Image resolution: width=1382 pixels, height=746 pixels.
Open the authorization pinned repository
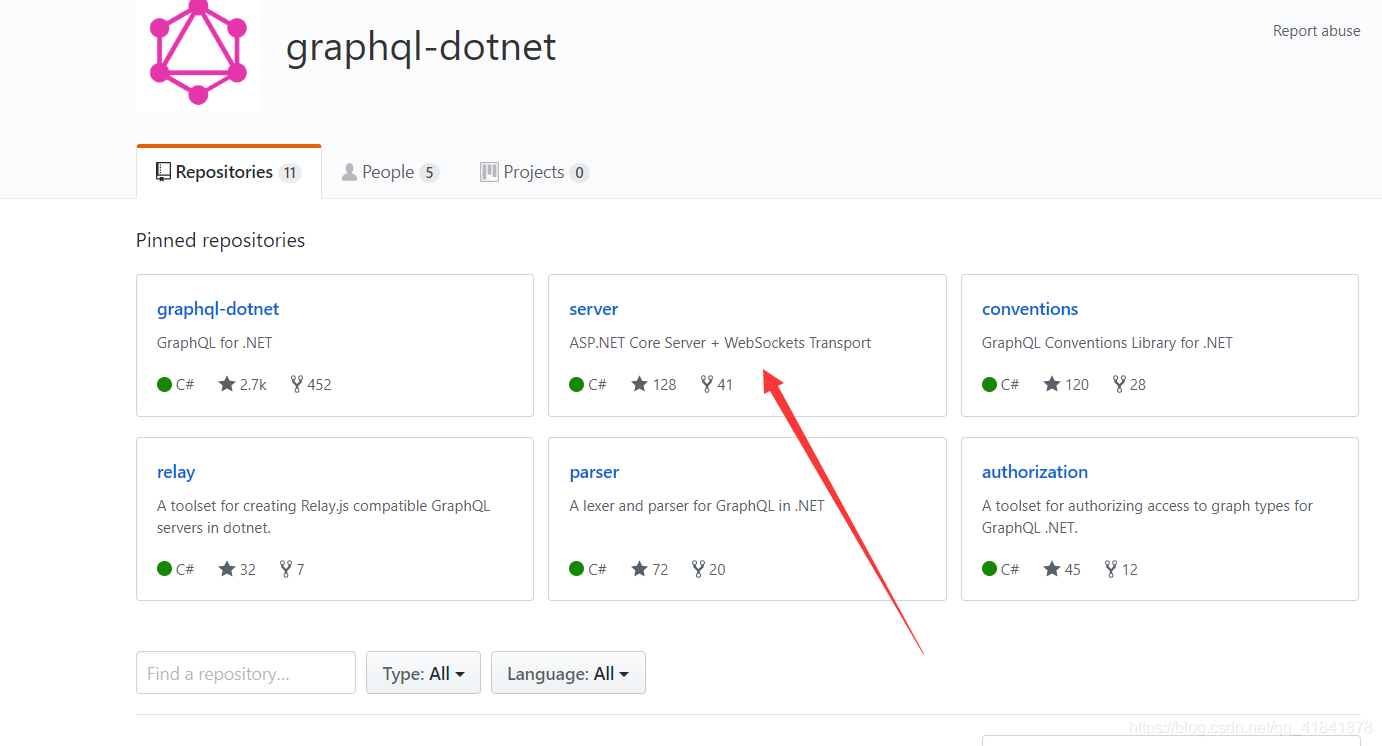1035,472
